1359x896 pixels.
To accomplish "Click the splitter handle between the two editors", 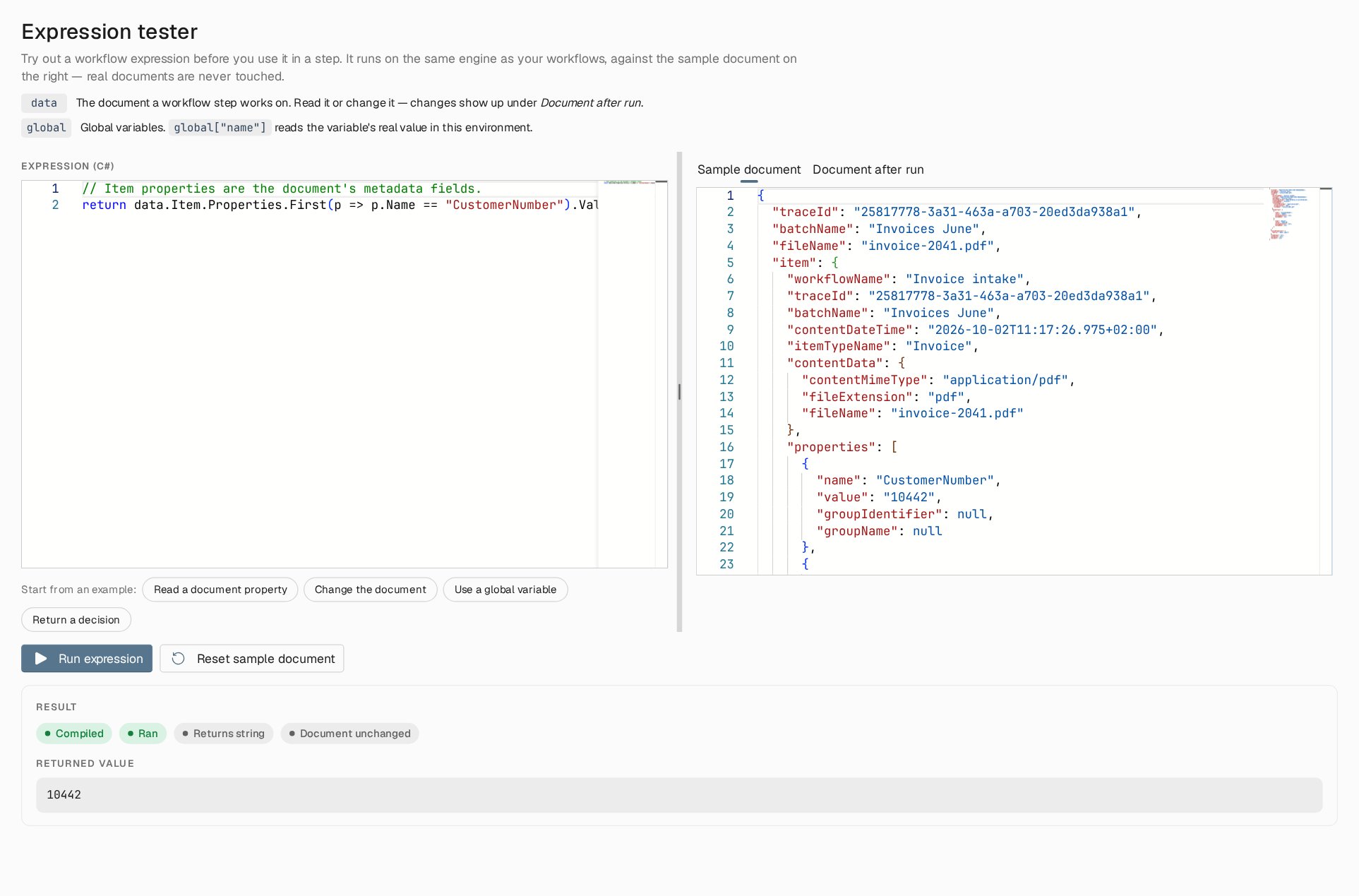I will [x=679, y=392].
